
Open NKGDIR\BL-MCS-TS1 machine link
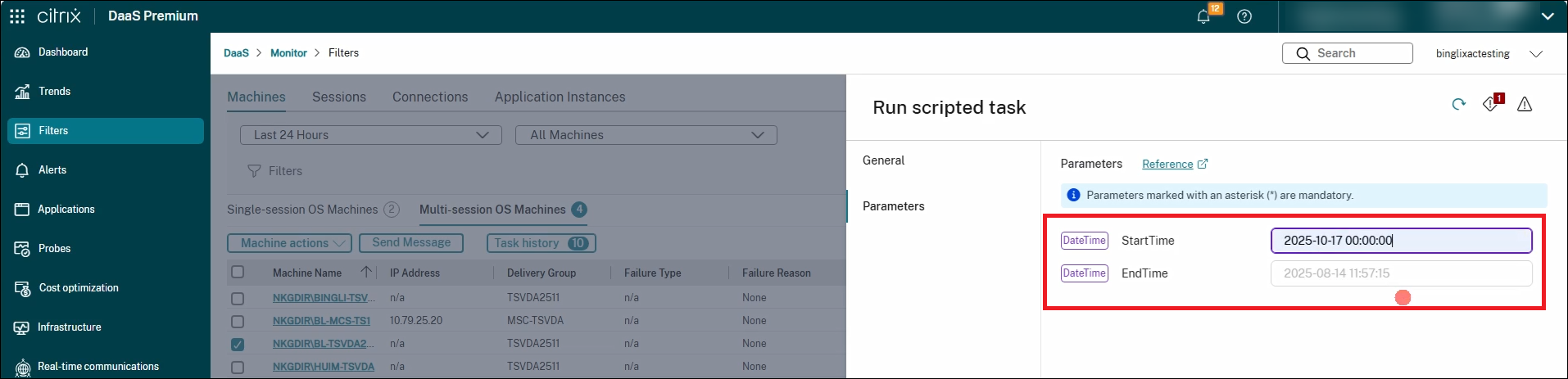[x=321, y=321]
